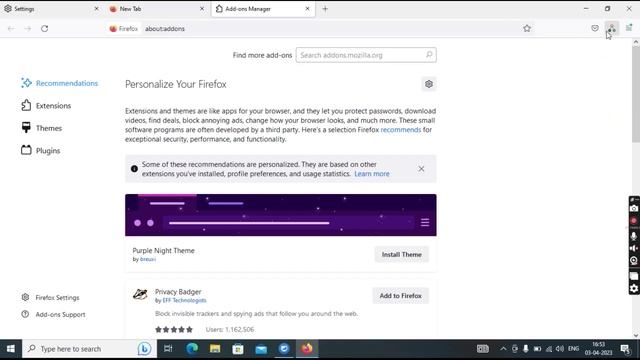Viewport: 640px width, 360px height.
Task: Focus the Search addons.mozilla.org field
Action: [x=366, y=55]
